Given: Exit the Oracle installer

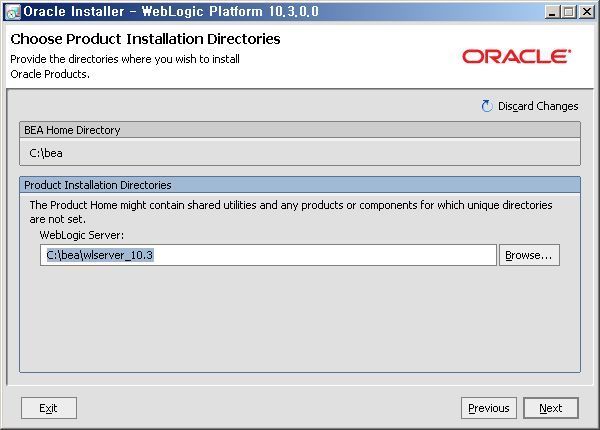Looking at the screenshot, I should tap(49, 408).
